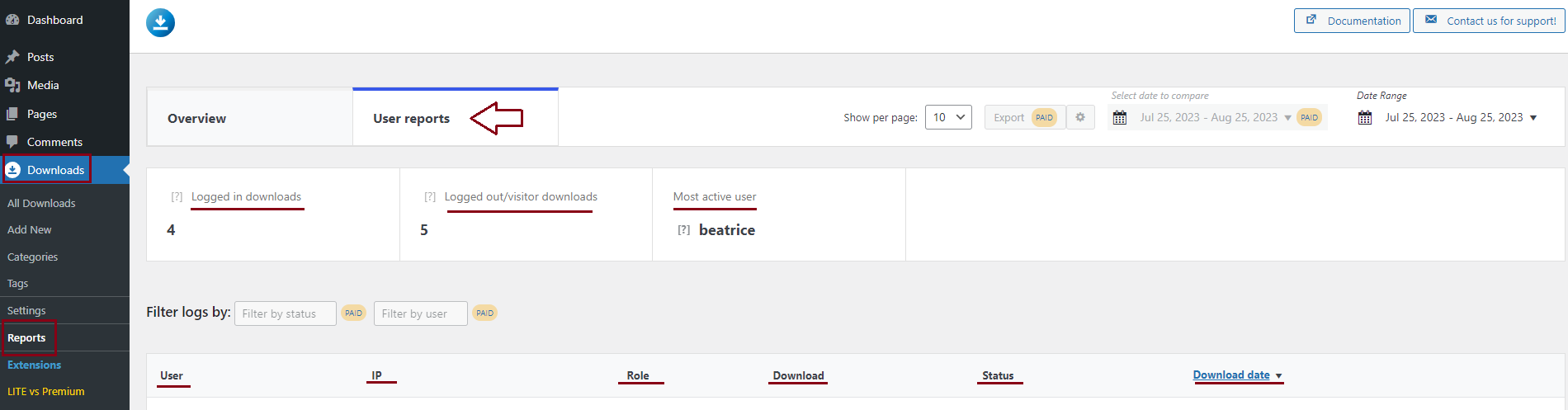Click the Most active user label

coord(715,196)
